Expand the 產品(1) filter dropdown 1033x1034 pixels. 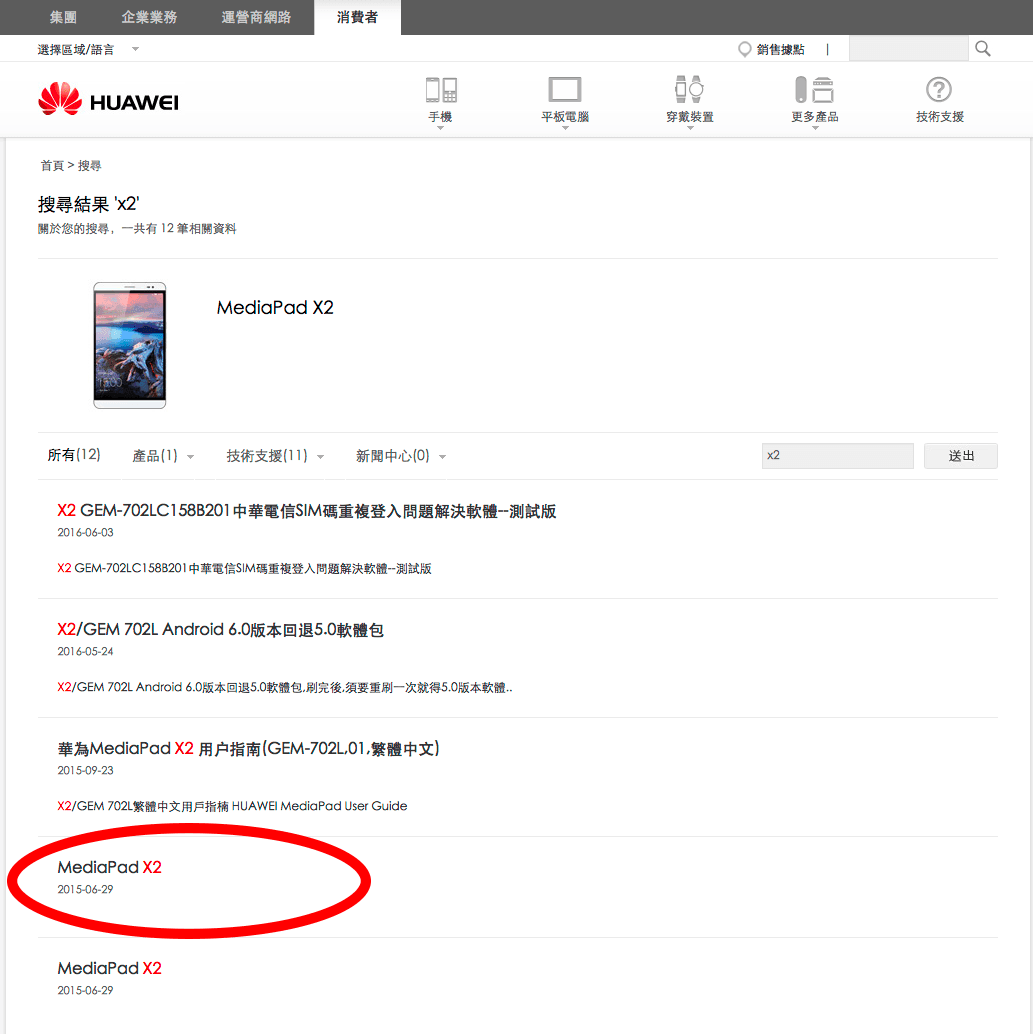(163, 456)
